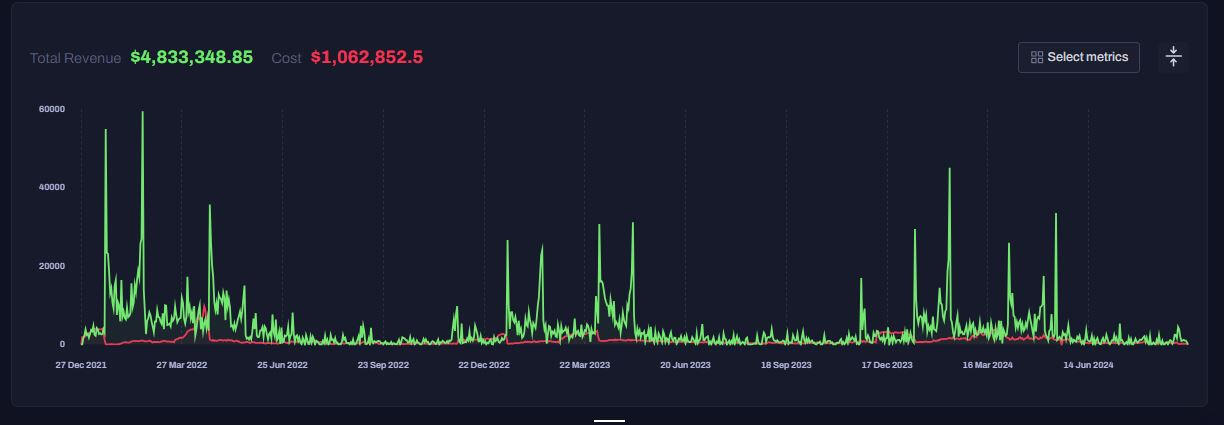Viewport: 1224px width, 425px height.
Task: Click the collapse chart icon button
Action: [x=1173, y=57]
